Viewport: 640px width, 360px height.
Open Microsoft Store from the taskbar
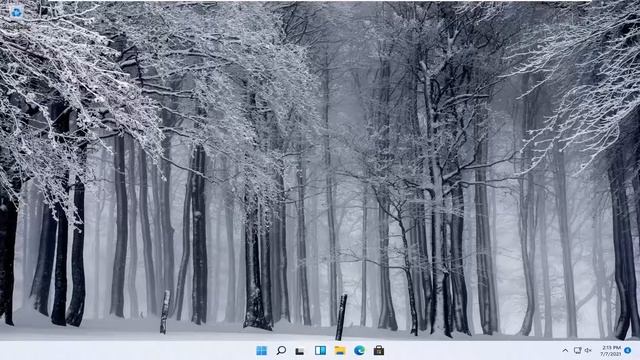tap(379, 350)
